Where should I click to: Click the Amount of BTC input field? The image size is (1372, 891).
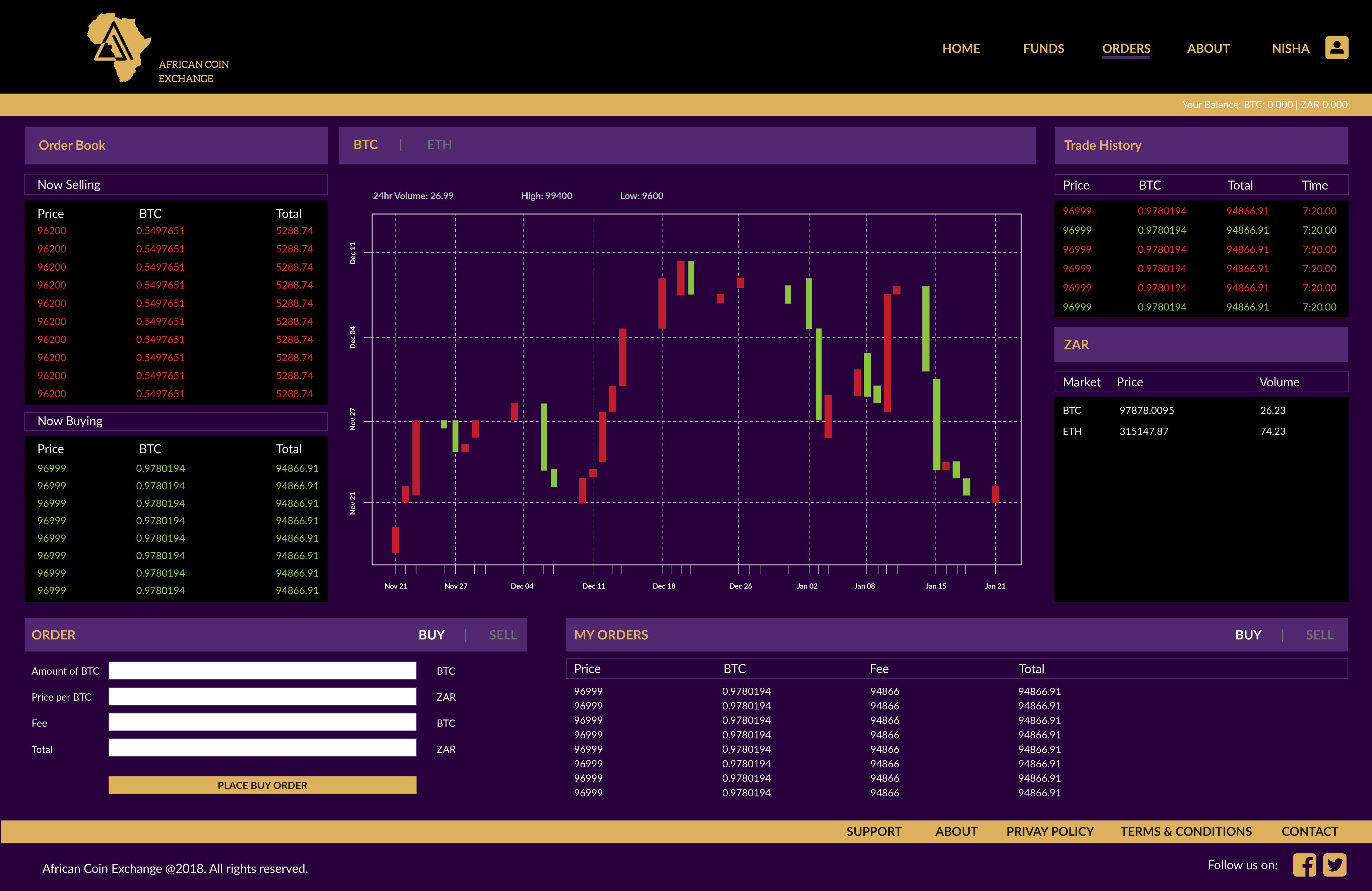pos(262,670)
